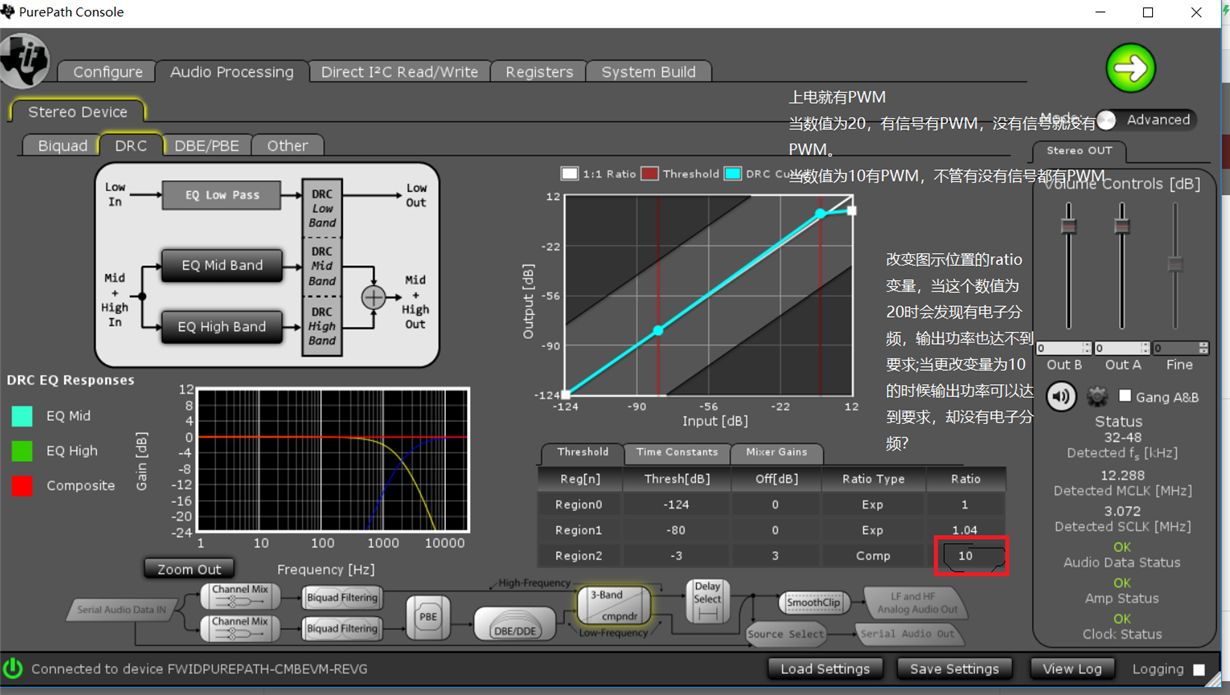Click the Out A volume slider
Image resolution: width=1230 pixels, height=695 pixels.
(1122, 226)
